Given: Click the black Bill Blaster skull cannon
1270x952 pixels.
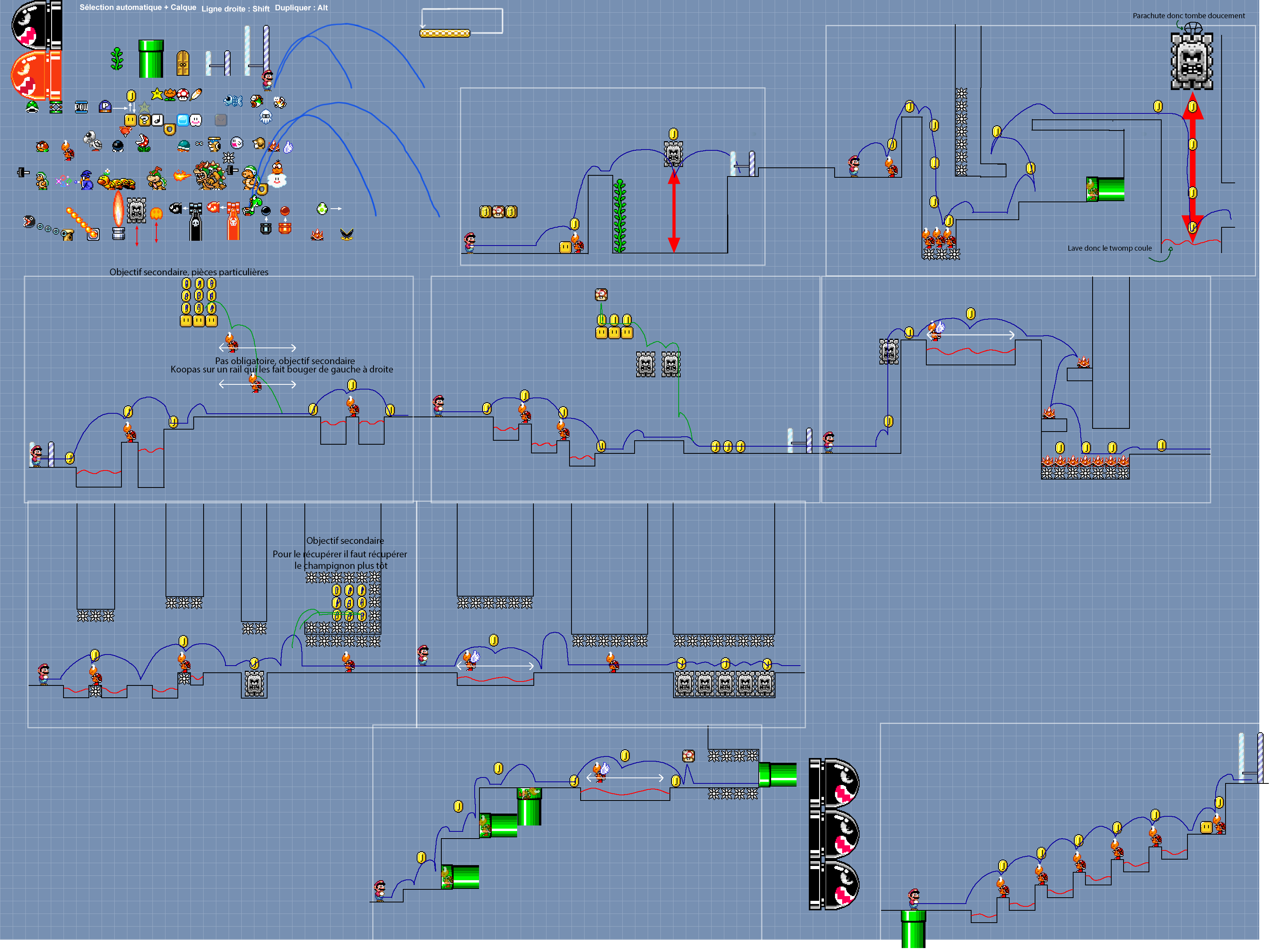Looking at the screenshot, I should [196, 221].
